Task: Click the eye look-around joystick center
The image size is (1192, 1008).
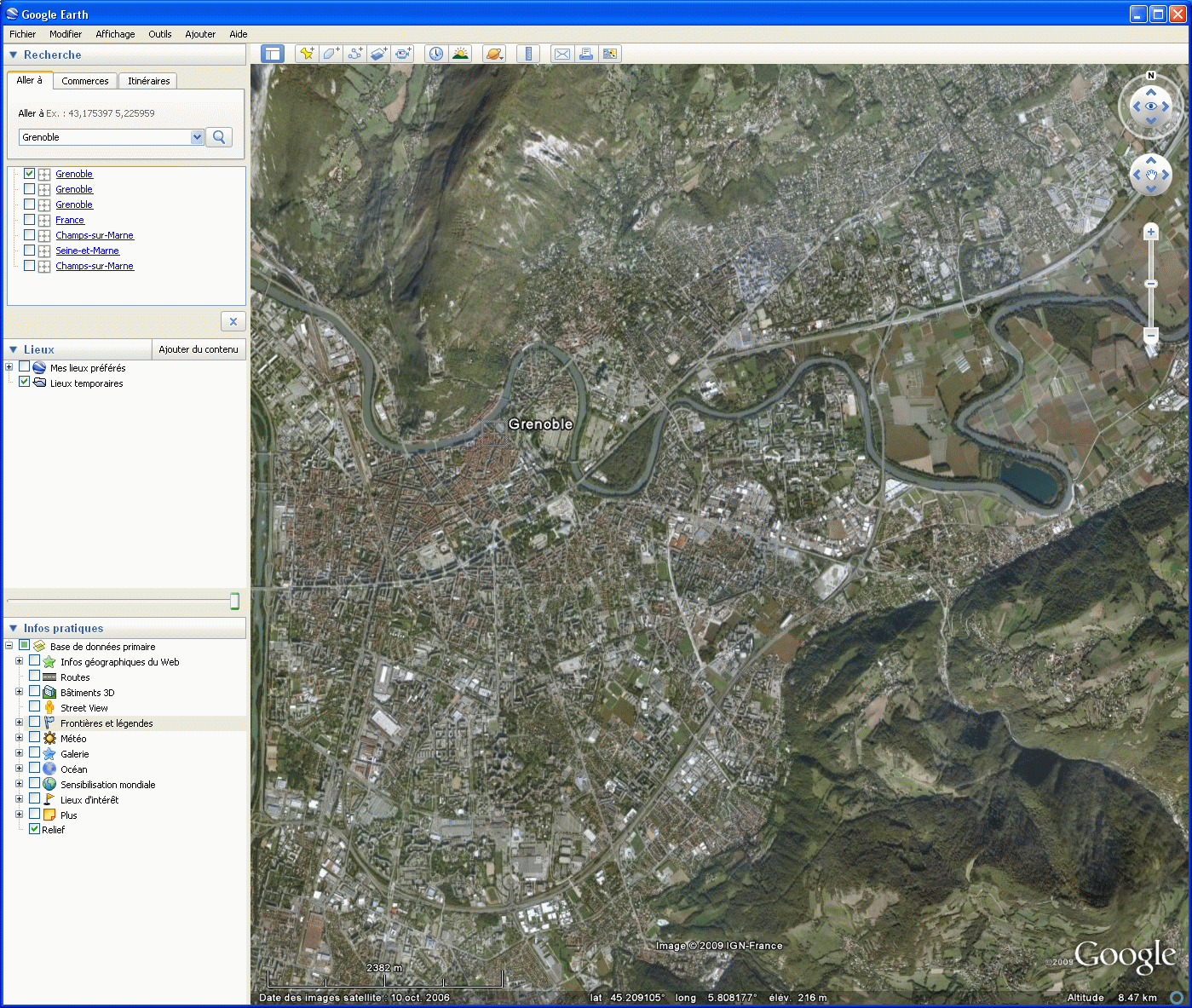Action: [x=1151, y=107]
